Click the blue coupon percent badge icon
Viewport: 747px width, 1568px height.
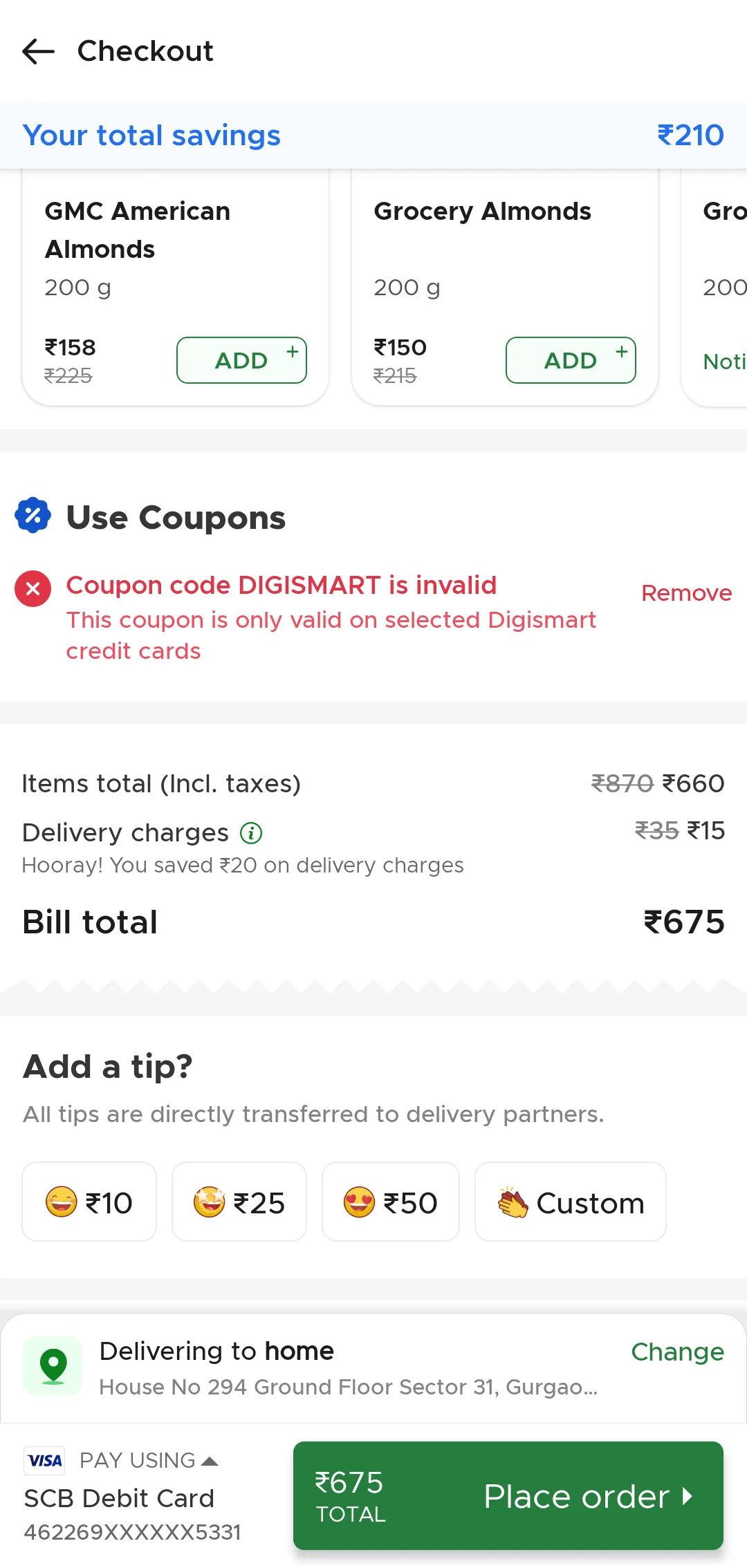pos(33,516)
